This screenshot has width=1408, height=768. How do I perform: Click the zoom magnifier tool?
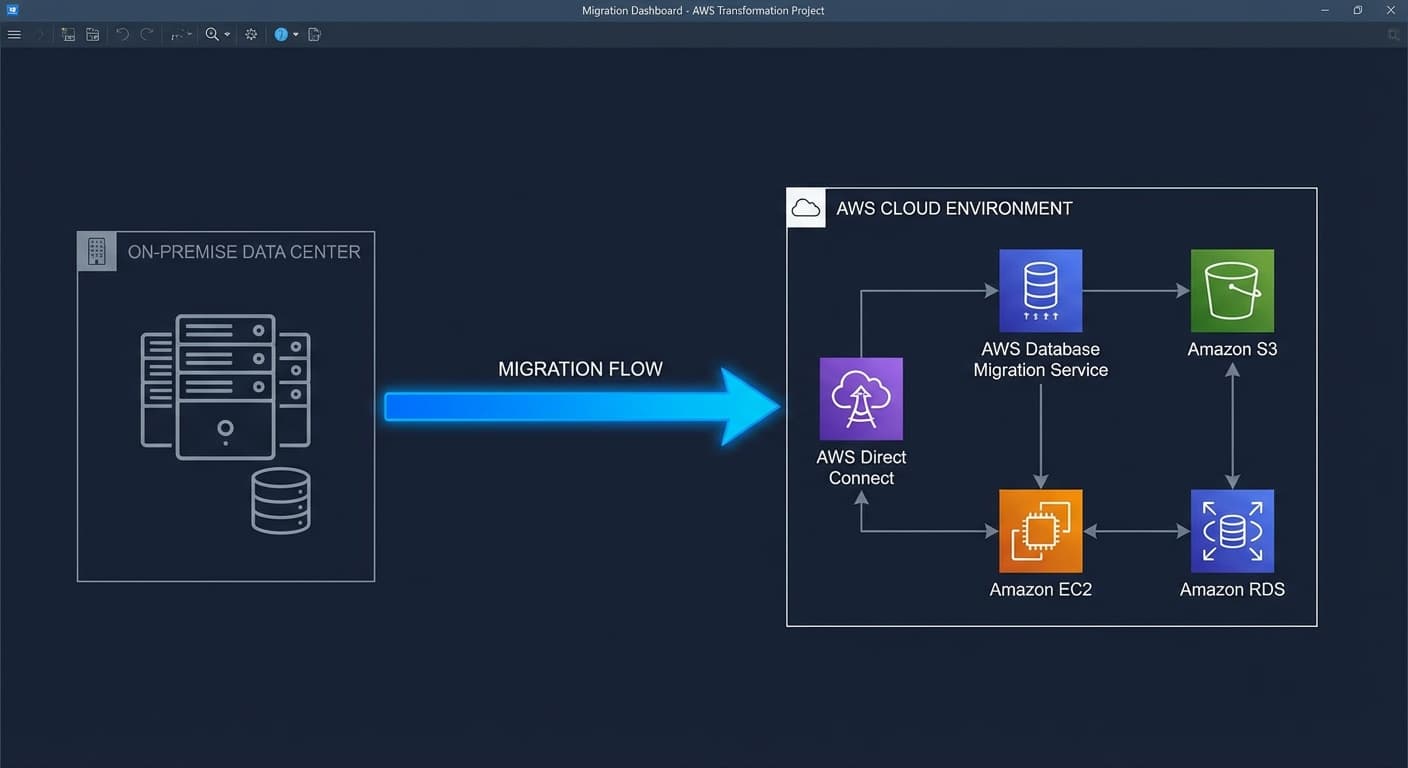pyautogui.click(x=212, y=34)
